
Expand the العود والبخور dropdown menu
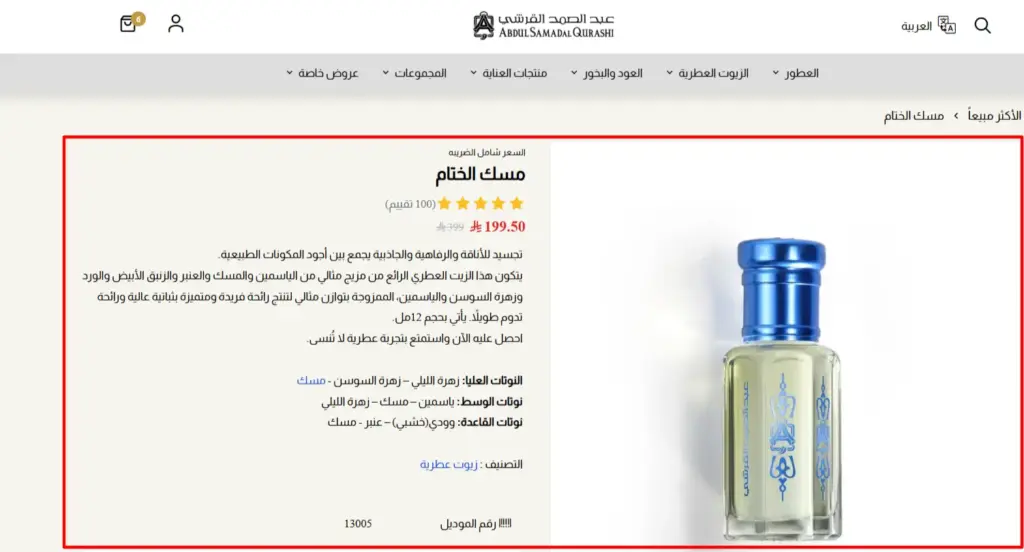(607, 73)
